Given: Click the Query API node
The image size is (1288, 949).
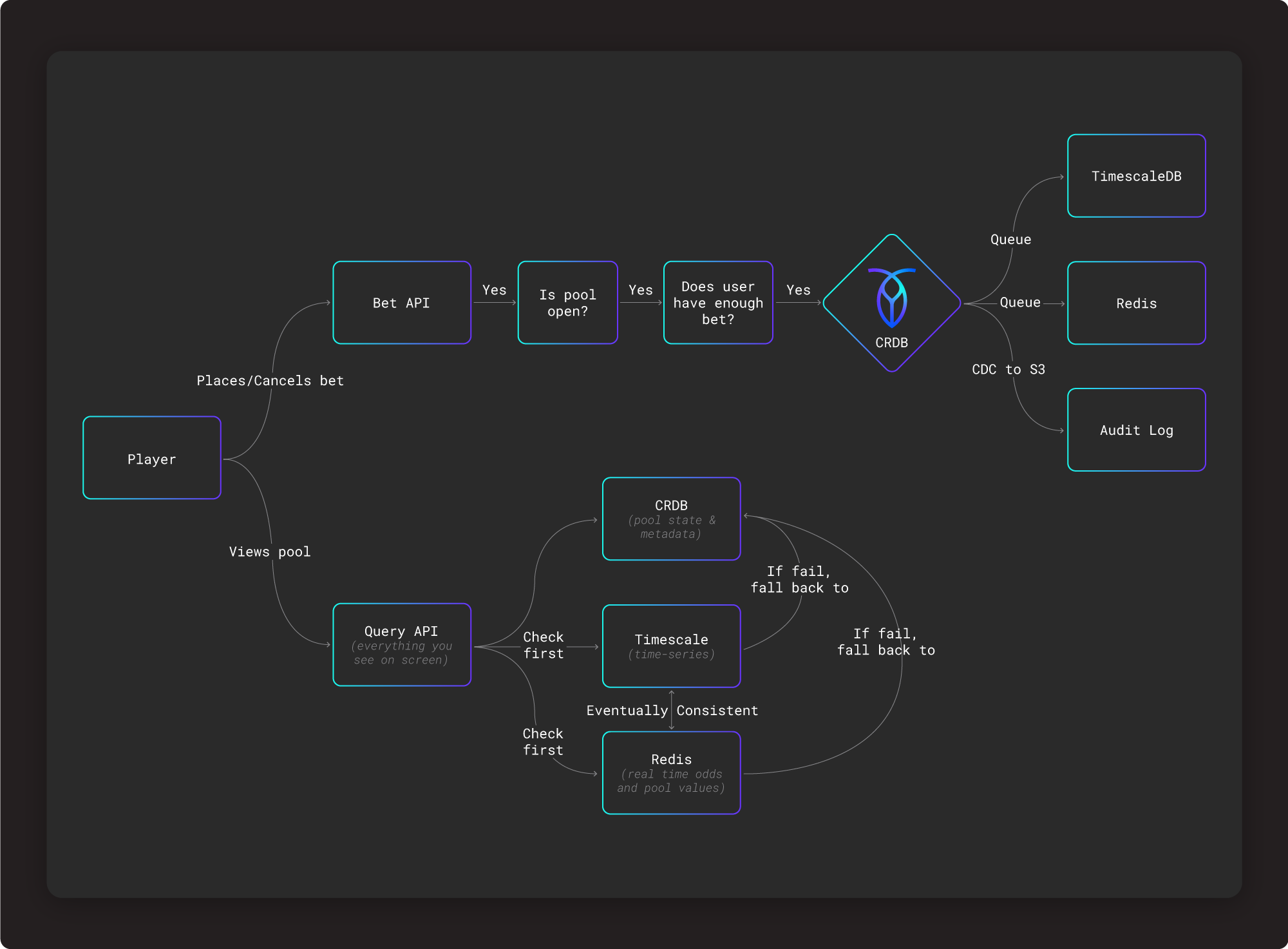Looking at the screenshot, I should point(402,644).
